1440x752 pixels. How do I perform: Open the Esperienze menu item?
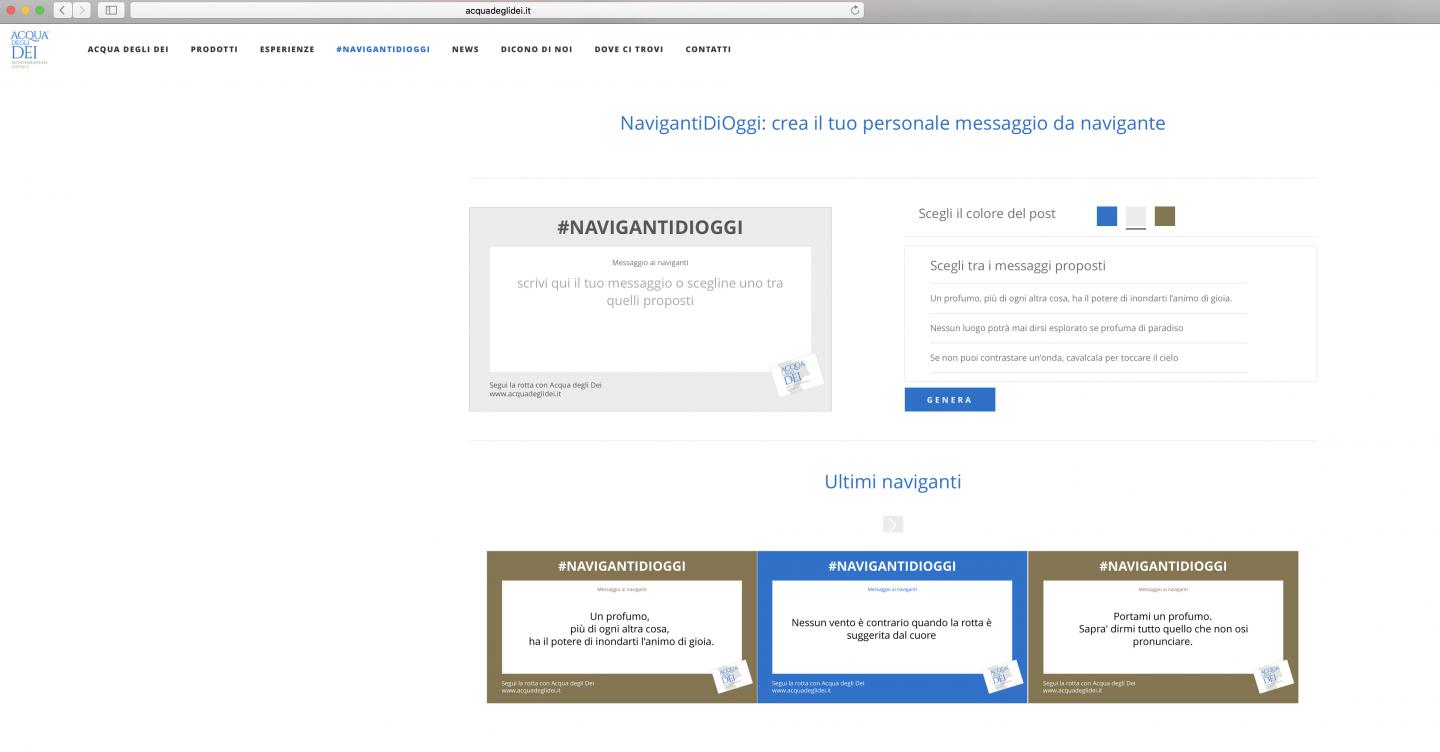pyautogui.click(x=287, y=49)
